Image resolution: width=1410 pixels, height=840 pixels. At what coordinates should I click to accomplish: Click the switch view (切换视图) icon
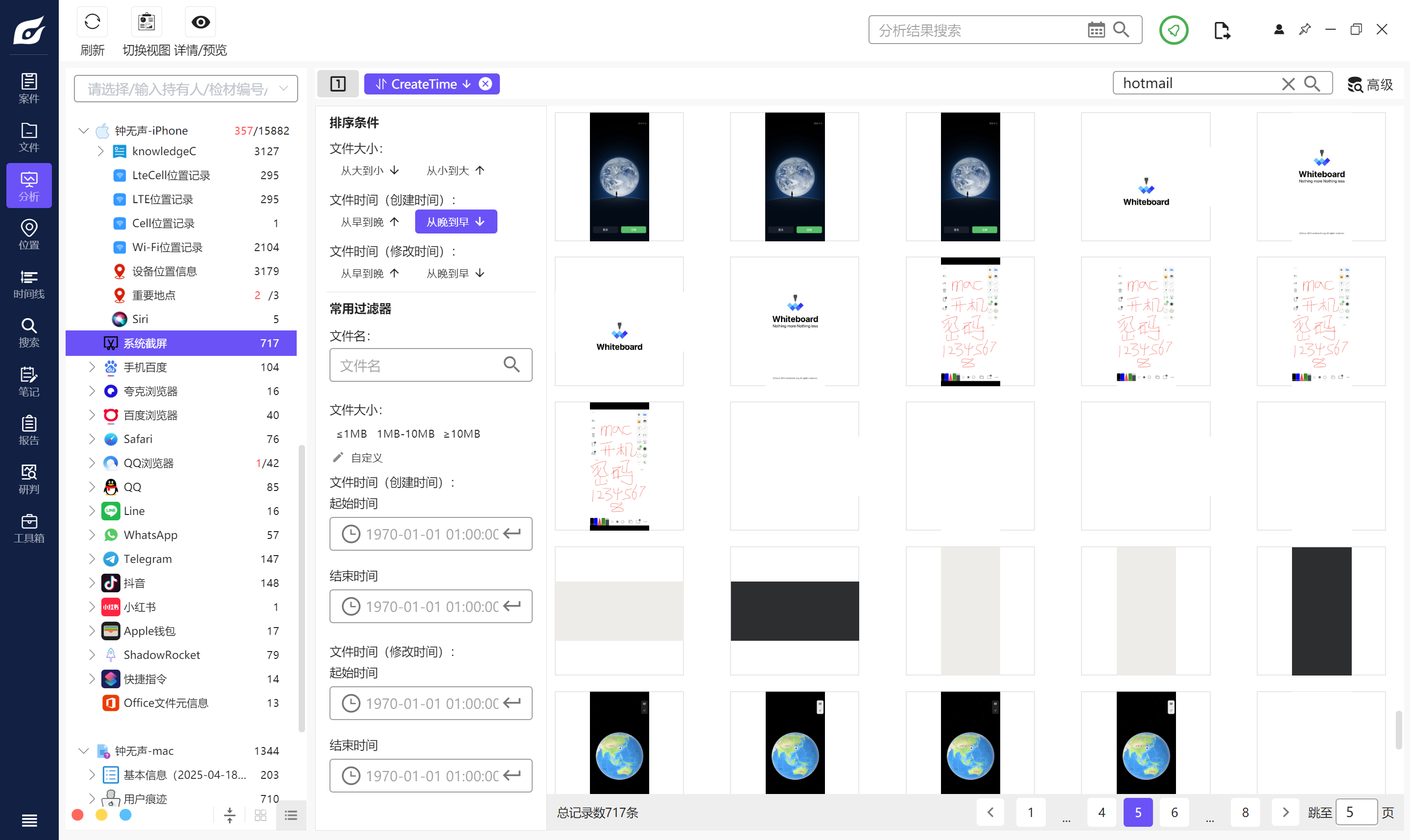pyautogui.click(x=146, y=23)
